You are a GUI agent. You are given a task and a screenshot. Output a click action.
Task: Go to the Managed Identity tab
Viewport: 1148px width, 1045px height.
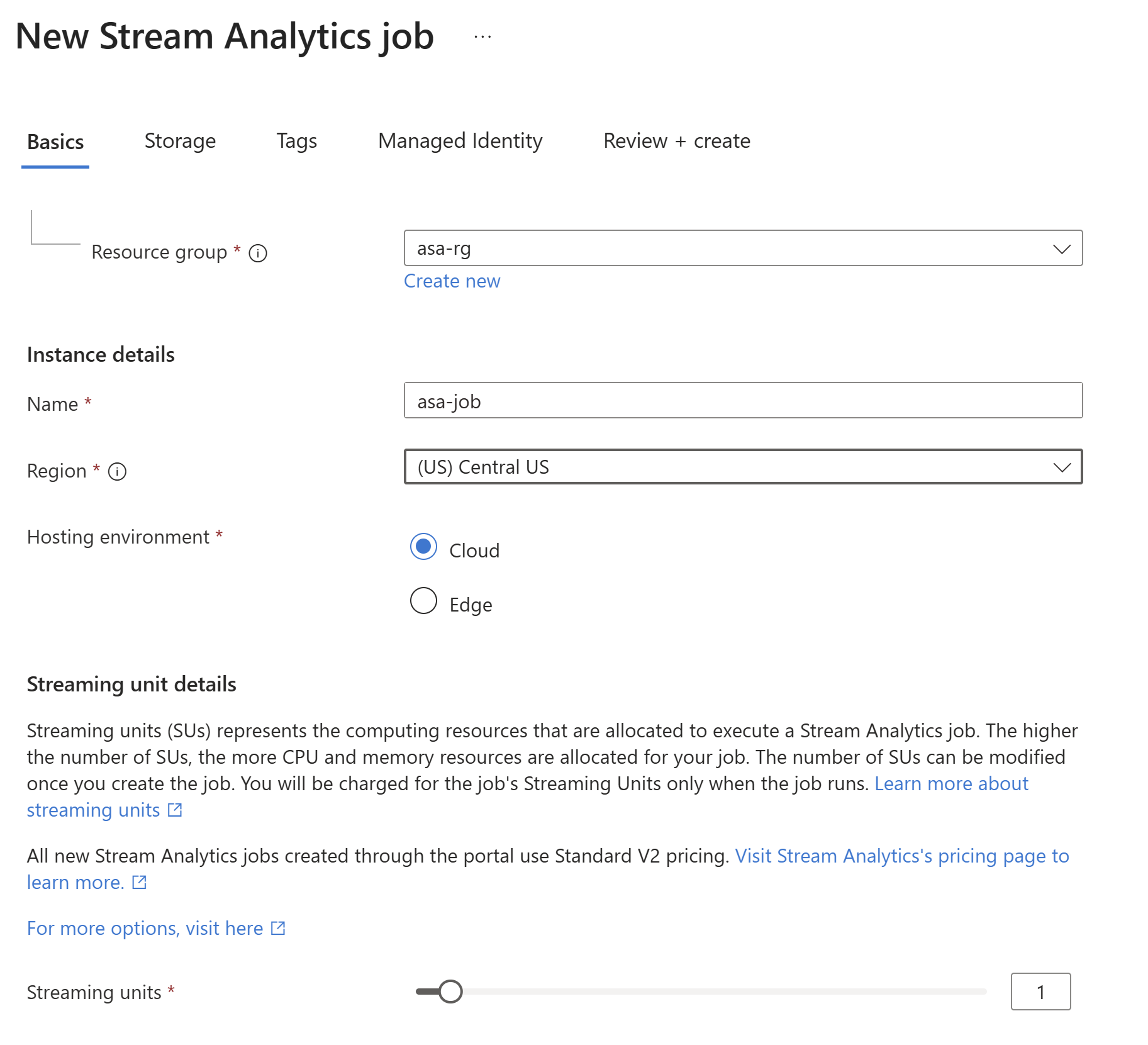(460, 141)
